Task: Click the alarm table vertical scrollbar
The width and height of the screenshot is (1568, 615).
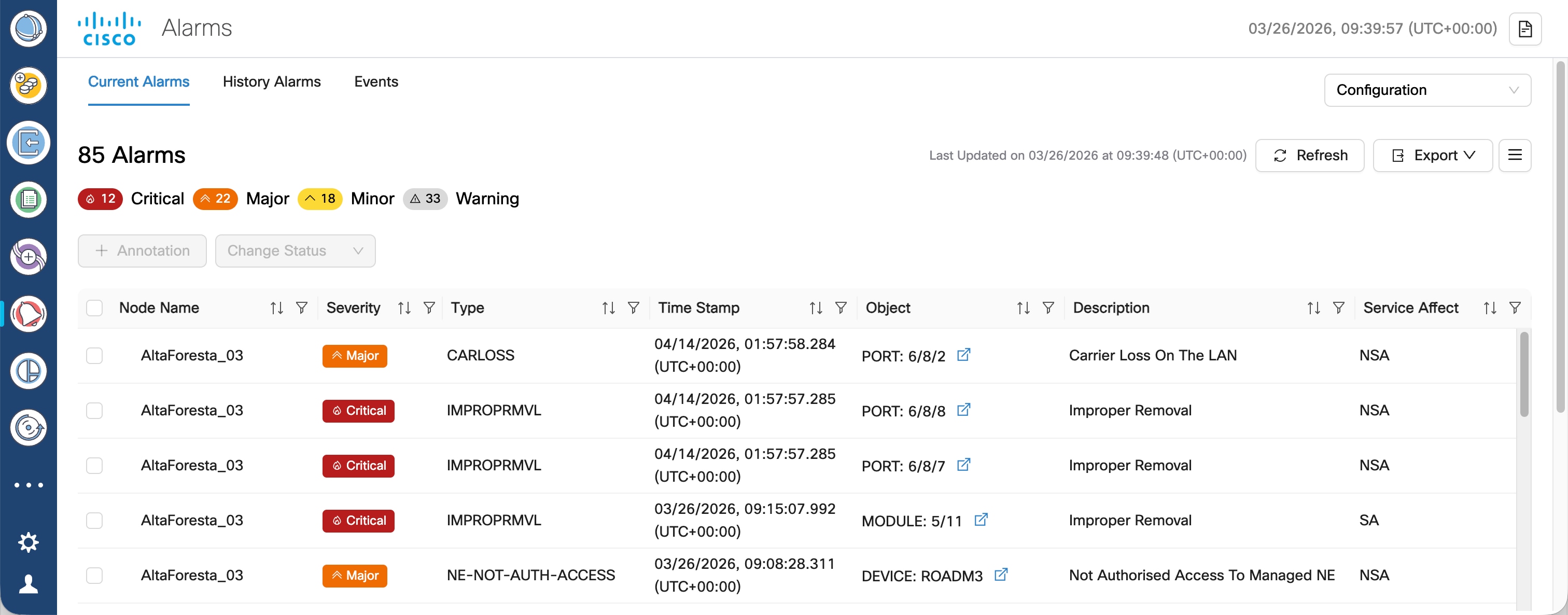Action: coord(1523,374)
